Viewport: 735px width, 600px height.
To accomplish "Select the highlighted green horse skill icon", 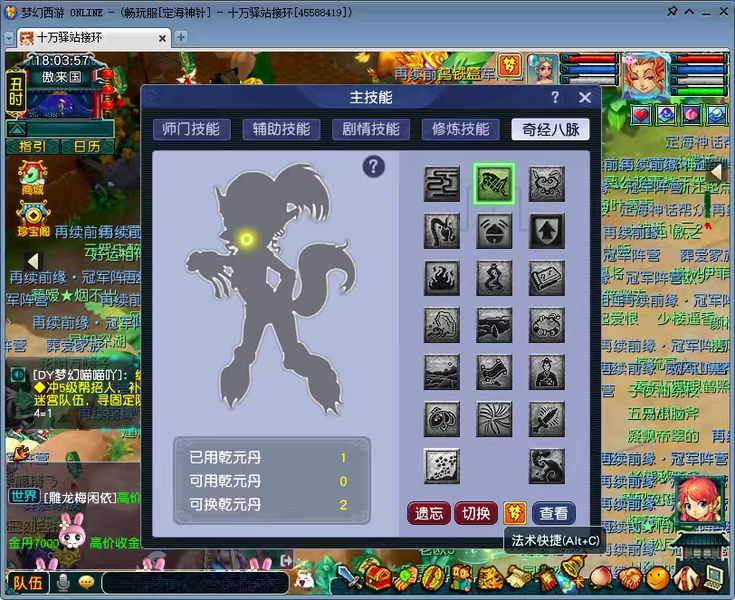I will point(494,184).
